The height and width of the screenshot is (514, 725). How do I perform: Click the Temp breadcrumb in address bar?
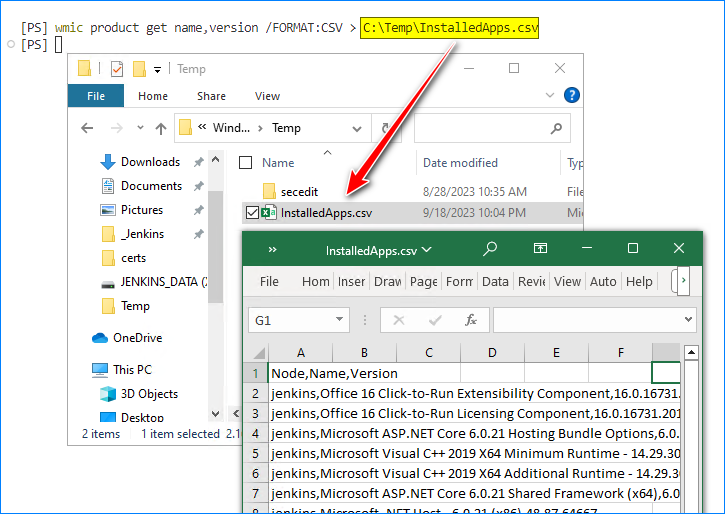click(286, 128)
